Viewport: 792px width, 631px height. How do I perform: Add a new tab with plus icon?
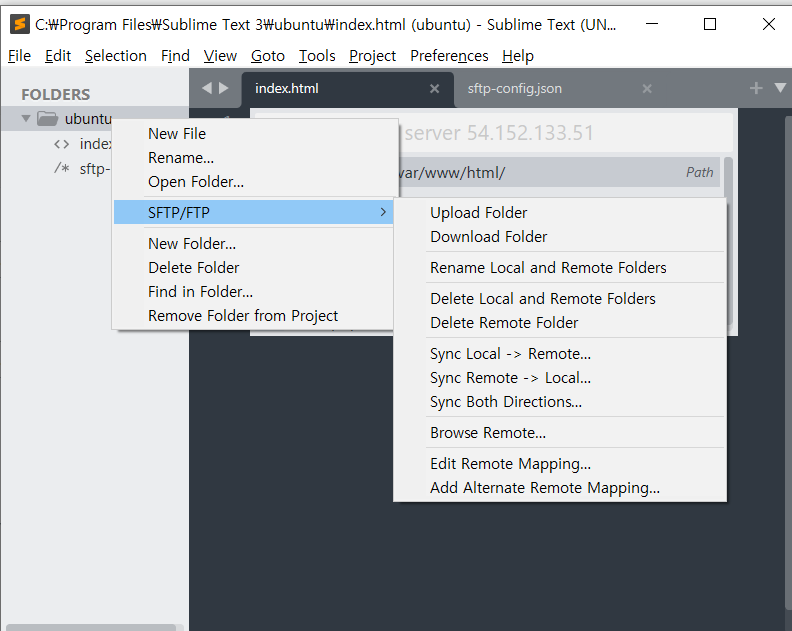(x=756, y=88)
